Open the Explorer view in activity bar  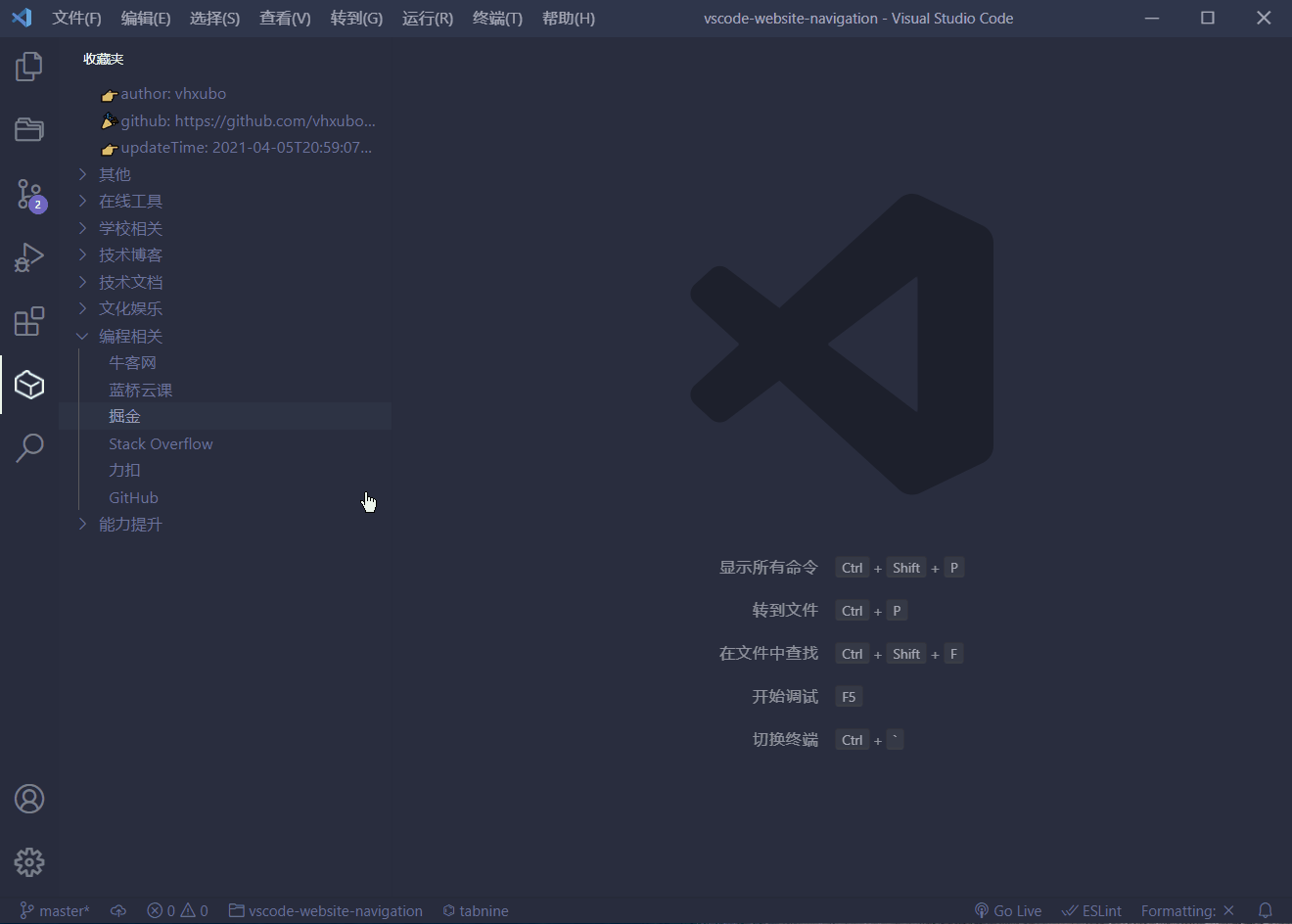(29, 67)
